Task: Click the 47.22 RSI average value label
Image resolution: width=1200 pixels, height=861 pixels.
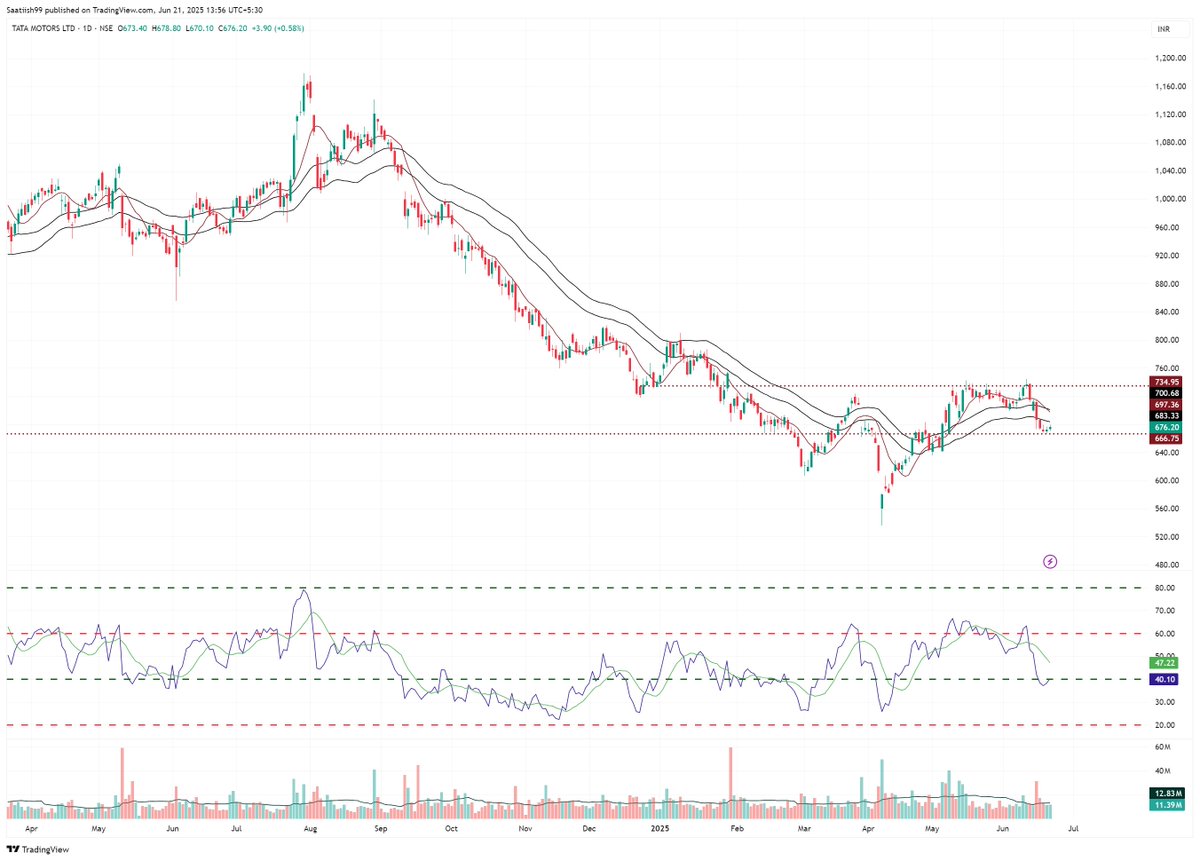Action: pos(1166,662)
